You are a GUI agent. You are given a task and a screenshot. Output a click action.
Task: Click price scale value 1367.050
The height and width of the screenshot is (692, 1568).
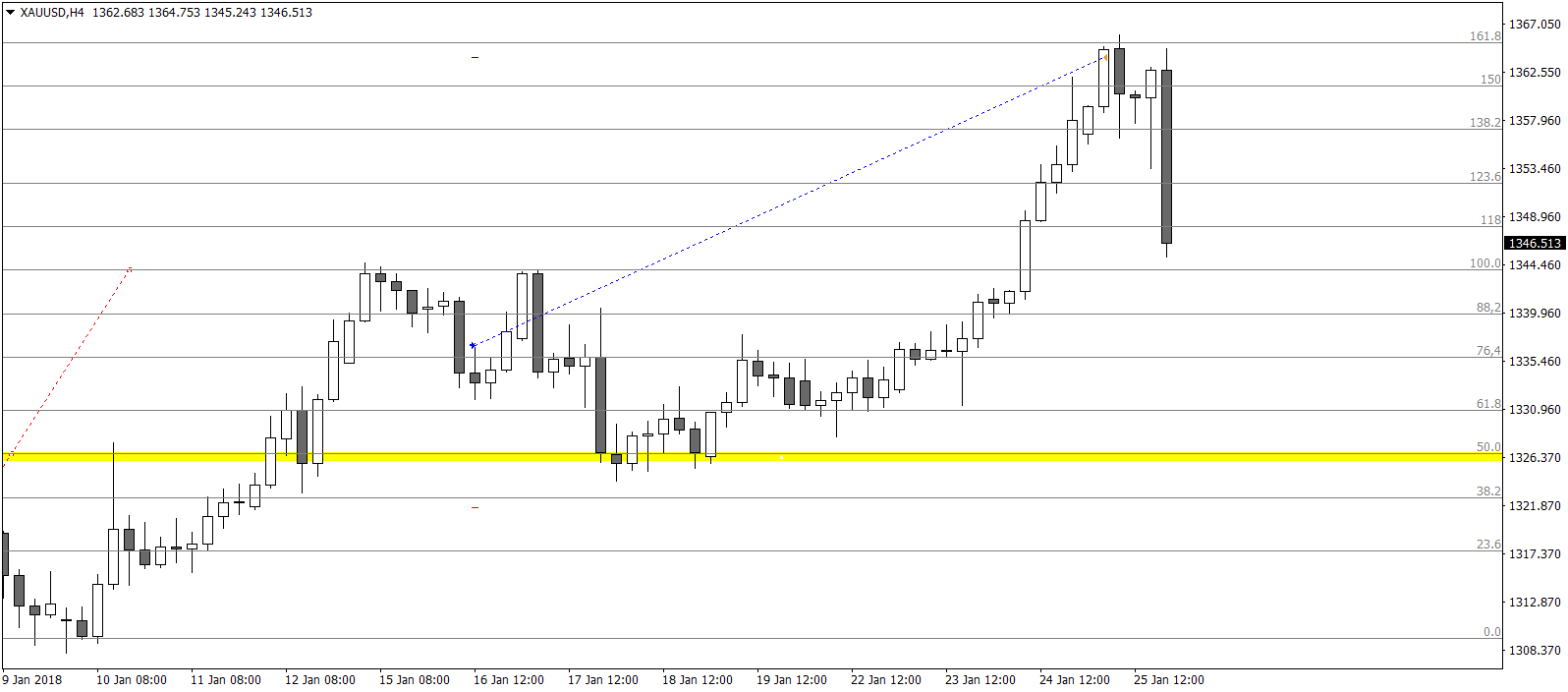[x=1535, y=24]
